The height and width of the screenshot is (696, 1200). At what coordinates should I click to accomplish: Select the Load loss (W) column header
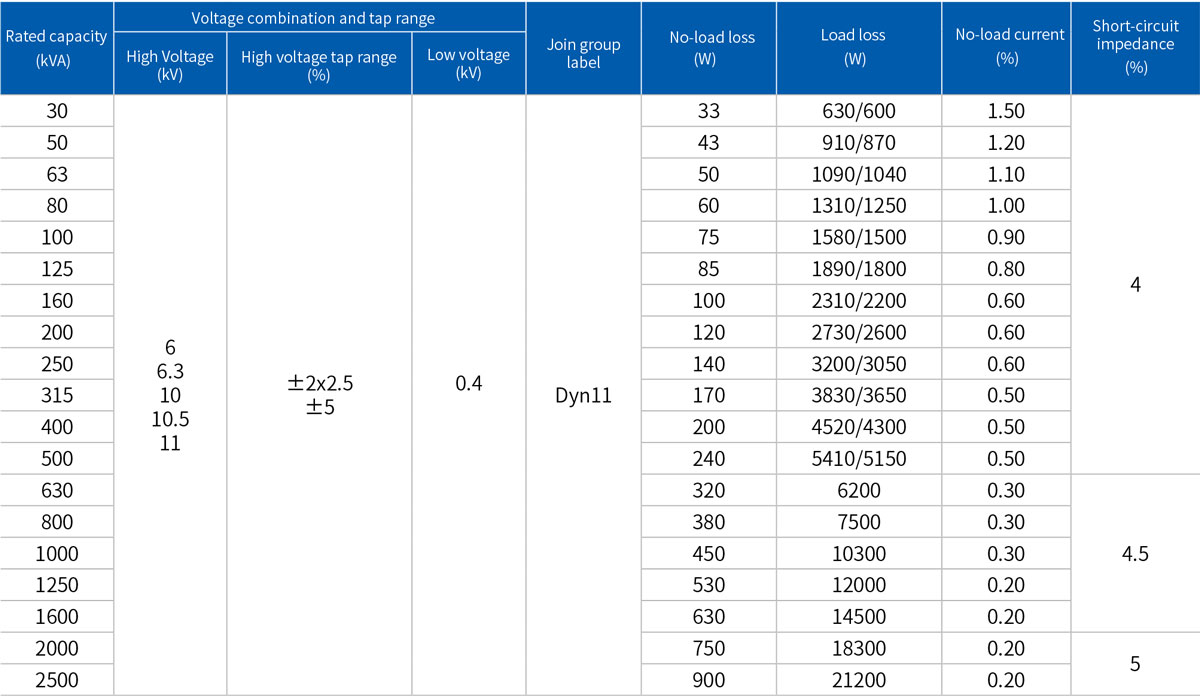click(x=853, y=48)
